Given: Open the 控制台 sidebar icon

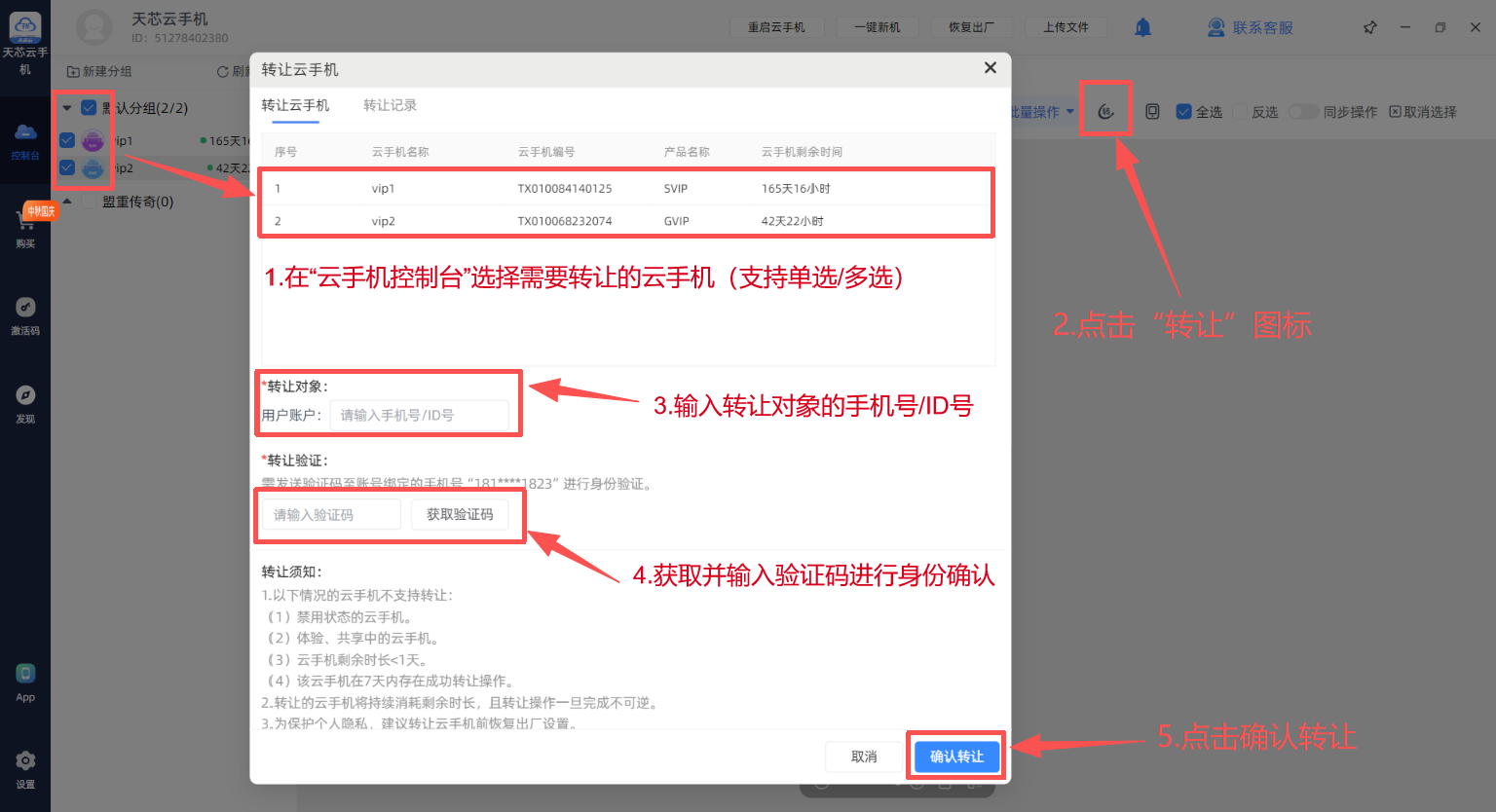Looking at the screenshot, I should 25,140.
